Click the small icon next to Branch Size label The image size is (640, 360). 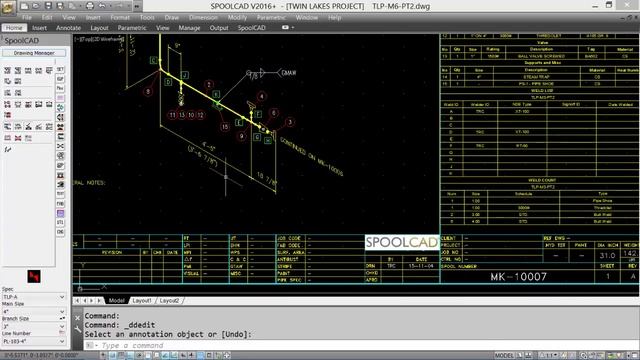[62, 318]
